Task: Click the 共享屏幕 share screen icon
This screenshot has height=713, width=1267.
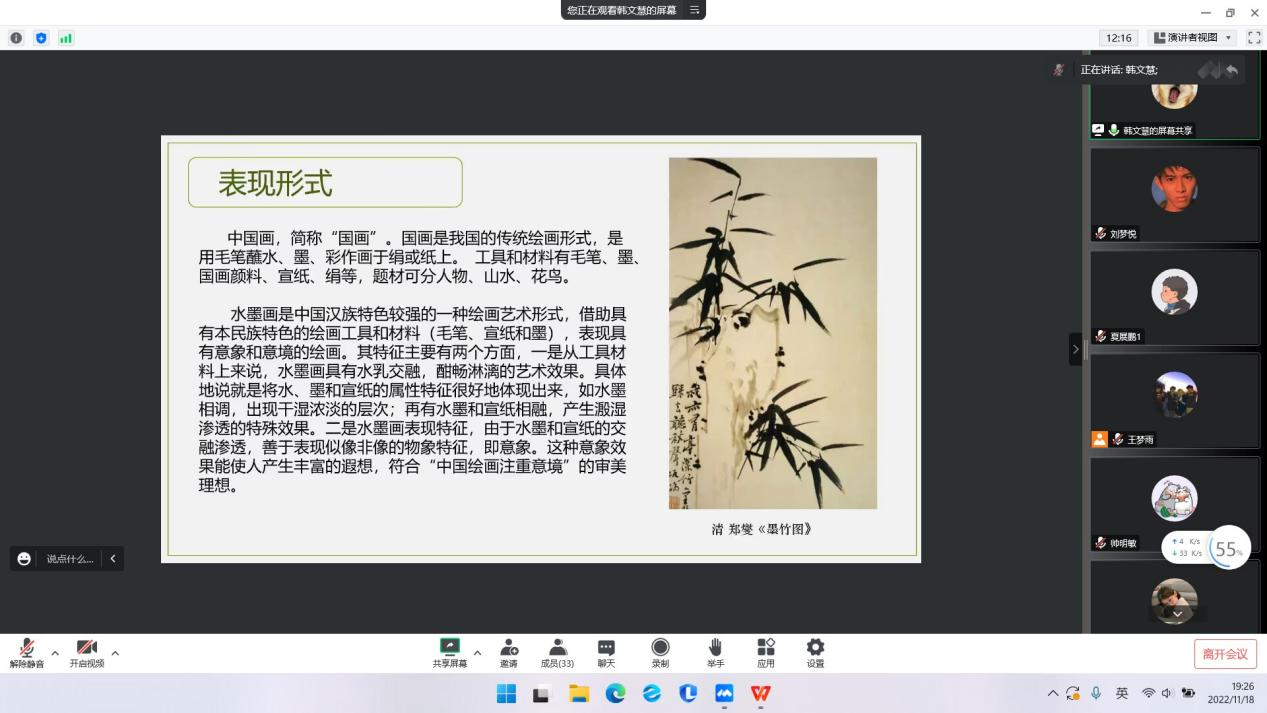Action: click(x=450, y=652)
